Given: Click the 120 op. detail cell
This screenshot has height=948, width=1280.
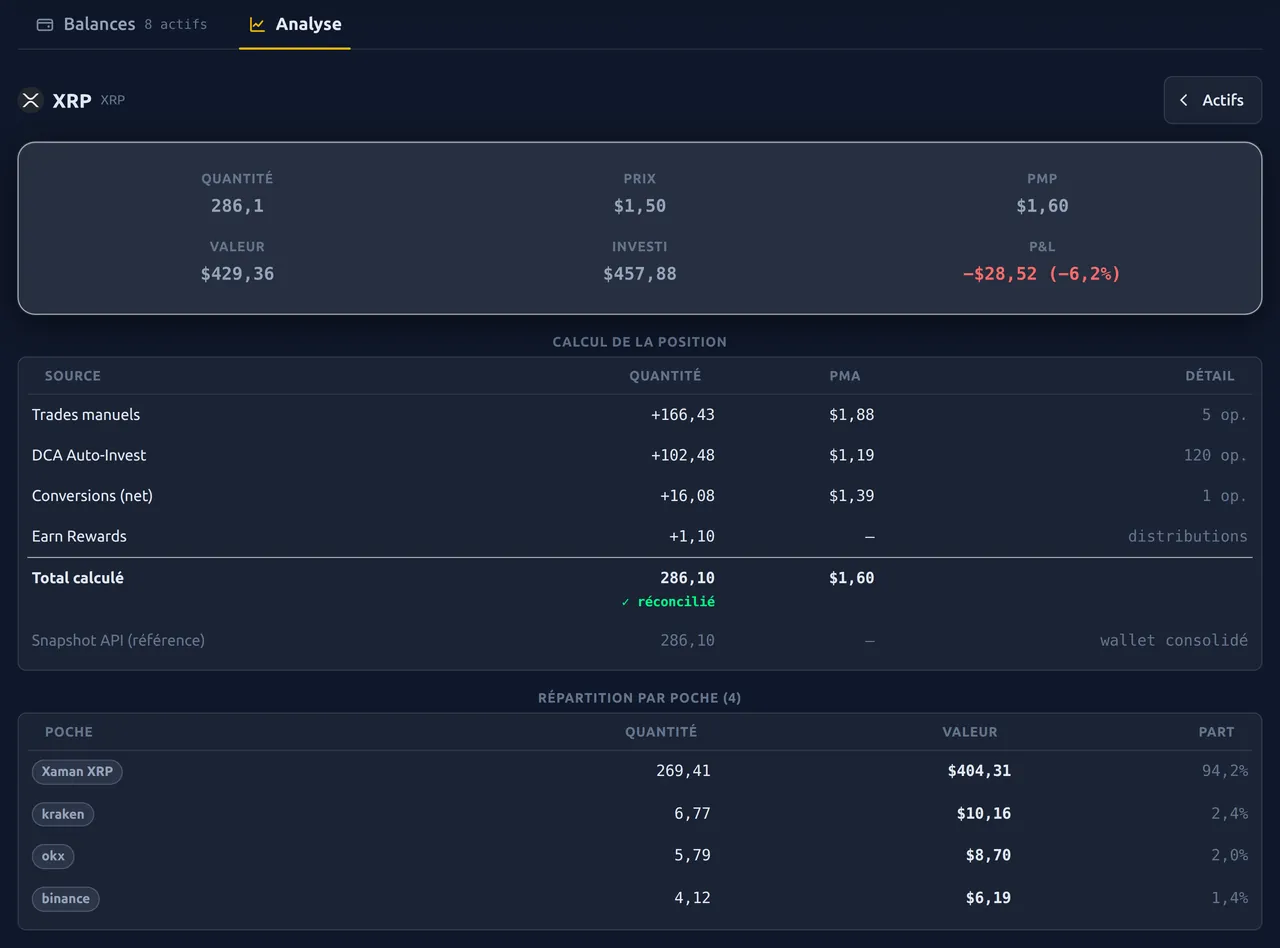Looking at the screenshot, I should point(1216,455).
